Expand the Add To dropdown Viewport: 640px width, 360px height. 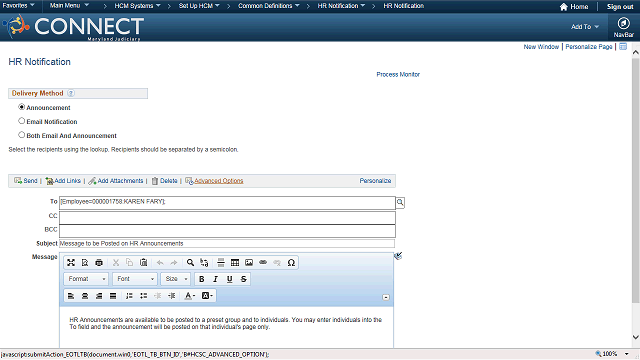pyautogui.click(x=585, y=27)
